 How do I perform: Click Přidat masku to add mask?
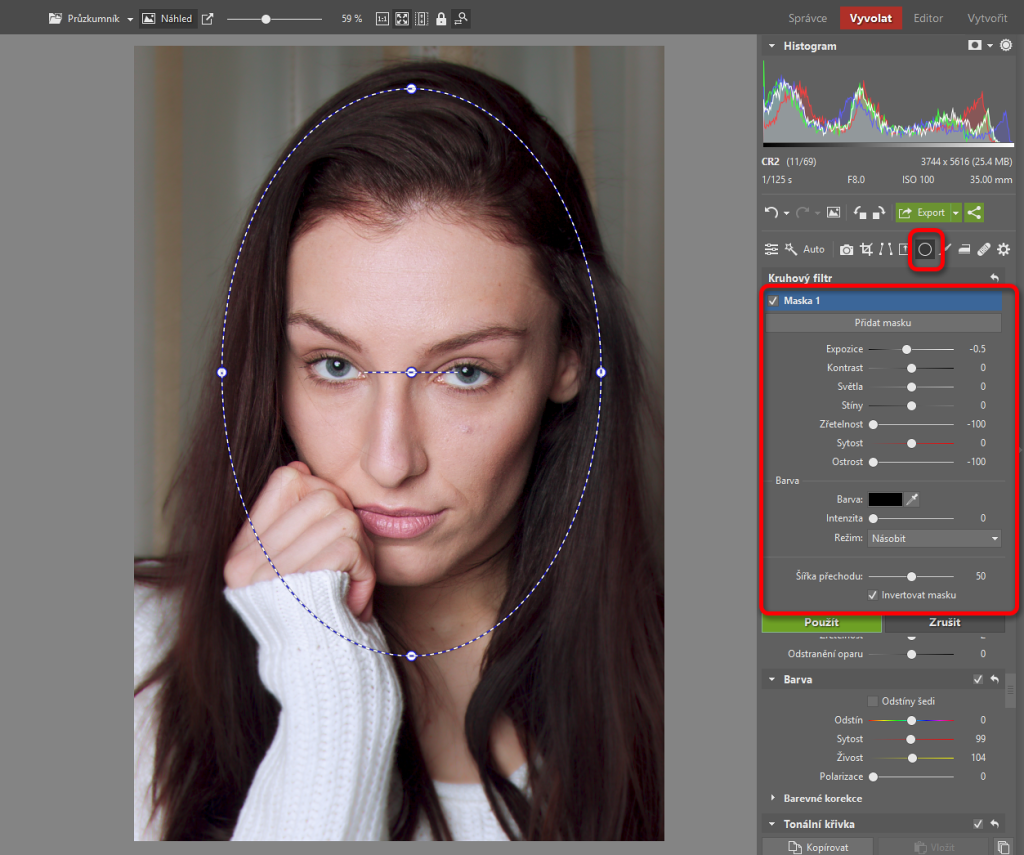883,323
